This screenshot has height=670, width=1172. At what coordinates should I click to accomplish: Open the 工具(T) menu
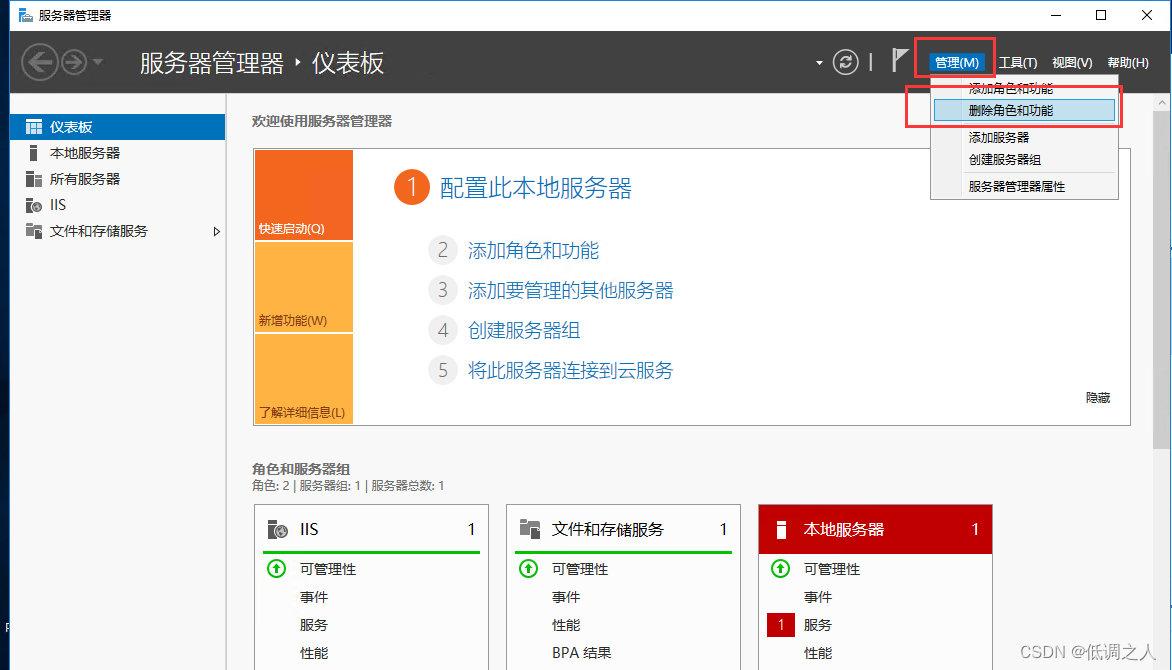pyautogui.click(x=1020, y=61)
